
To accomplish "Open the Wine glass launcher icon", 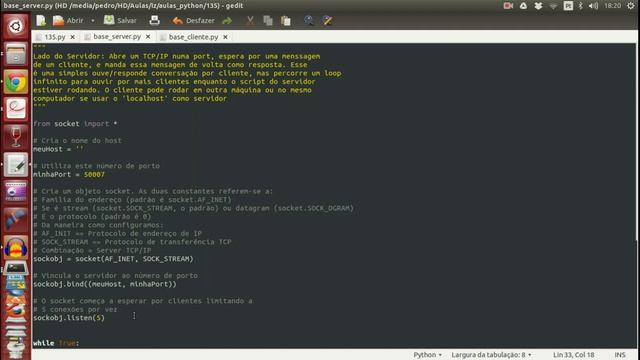I will [16, 137].
